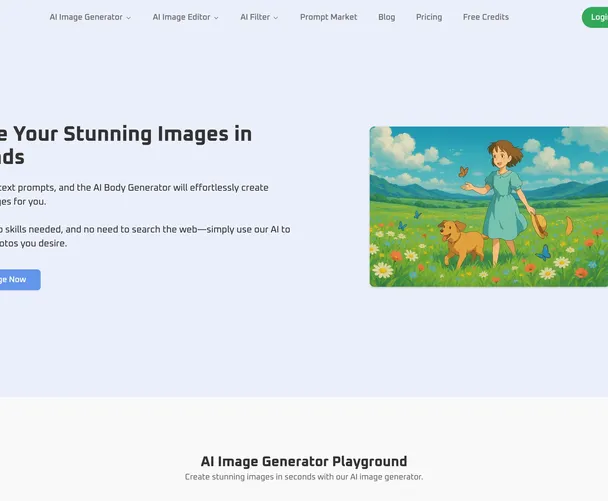Image resolution: width=608 pixels, height=501 pixels.
Task: Go to Prompt Market page
Action: (328, 17)
